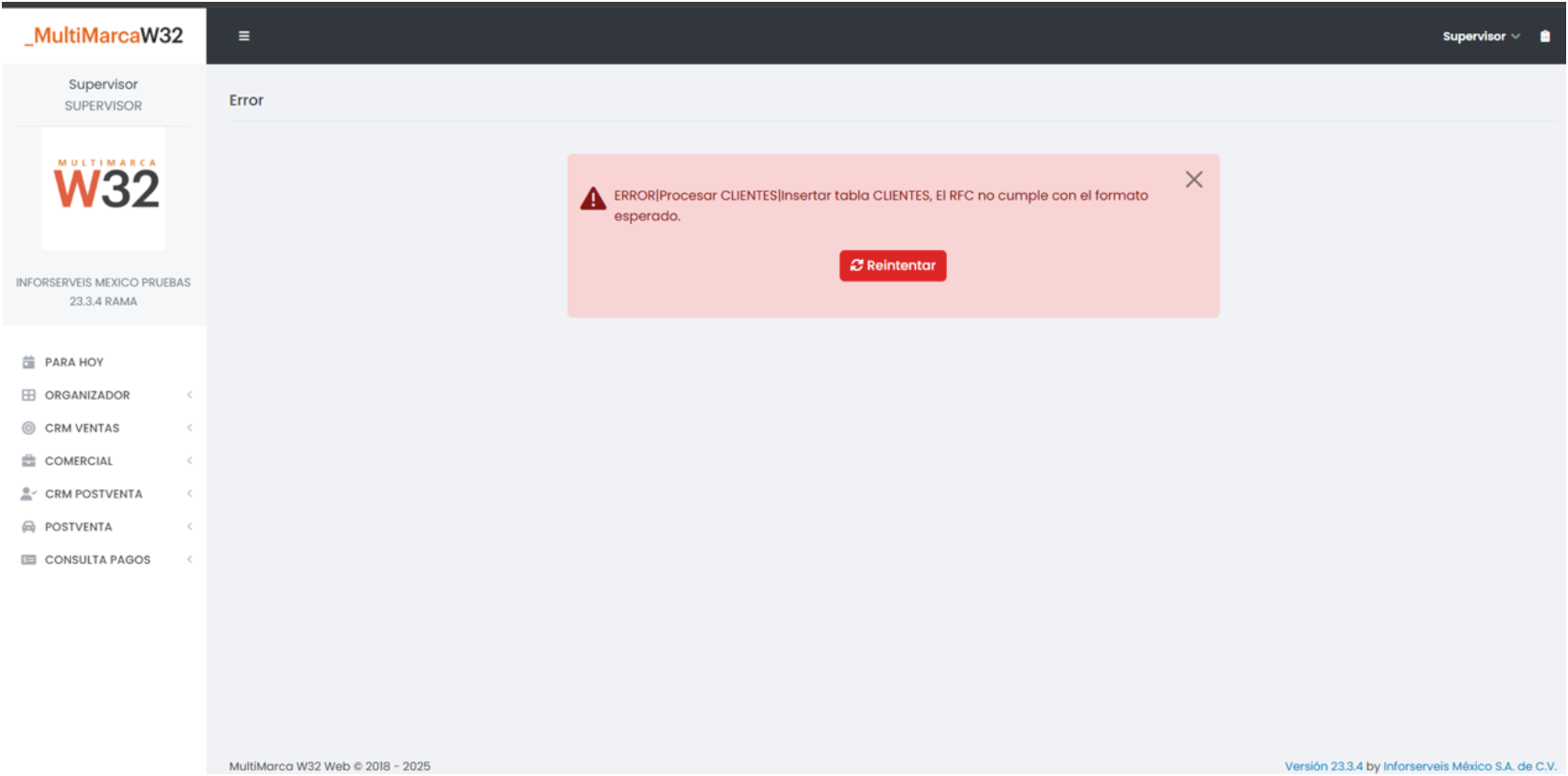Click the Postventa car icon
This screenshot has height=776, width=1568.
pos(28,527)
